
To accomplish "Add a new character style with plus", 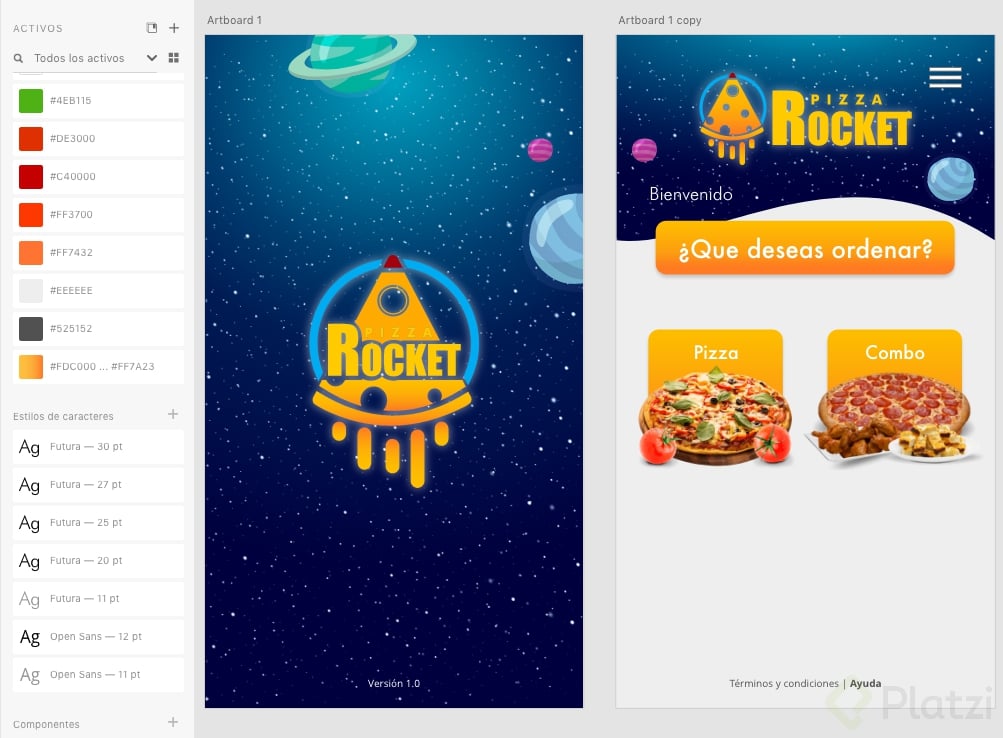I will (173, 414).
